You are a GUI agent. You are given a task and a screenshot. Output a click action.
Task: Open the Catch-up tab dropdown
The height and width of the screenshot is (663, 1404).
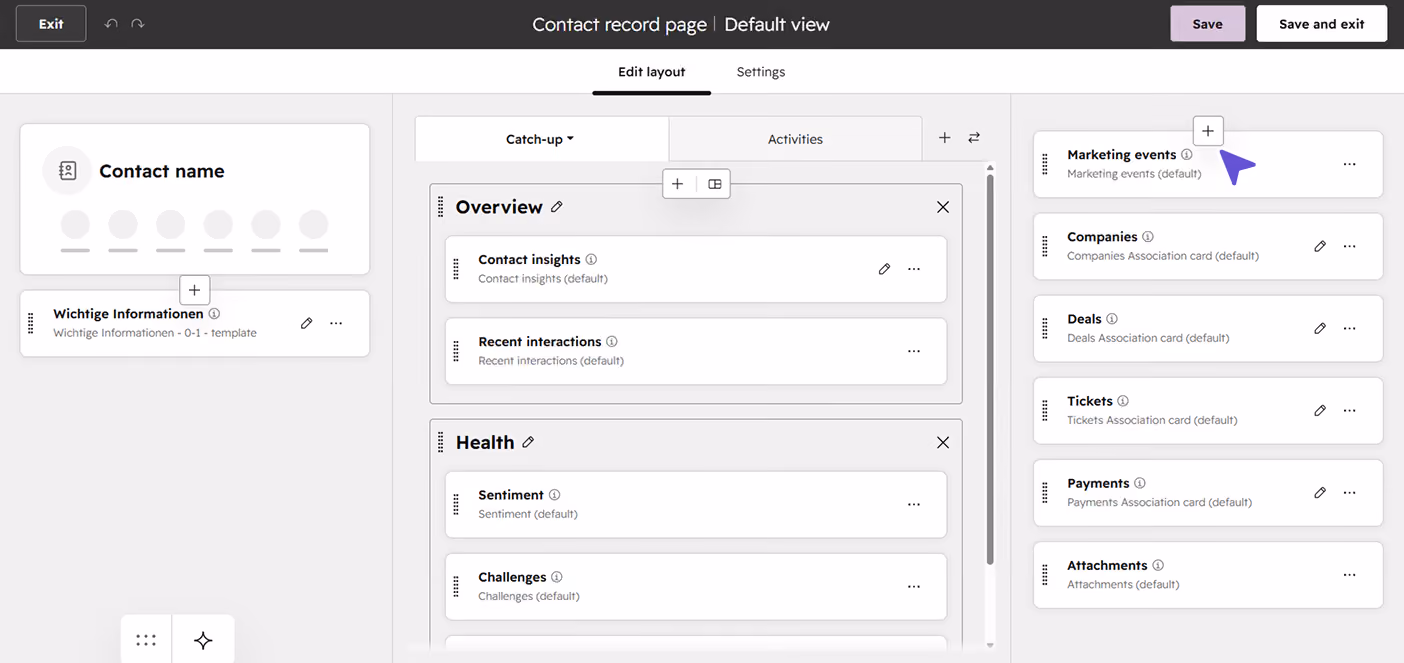pyautogui.click(x=541, y=139)
